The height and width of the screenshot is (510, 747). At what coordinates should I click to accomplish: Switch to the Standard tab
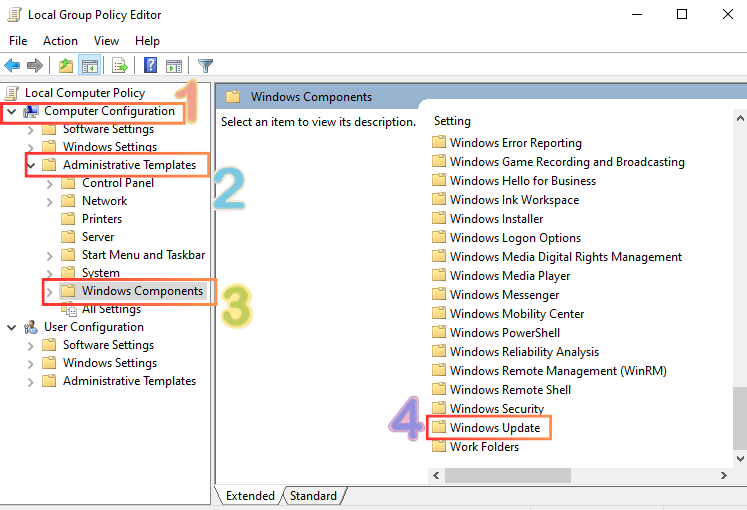click(313, 495)
